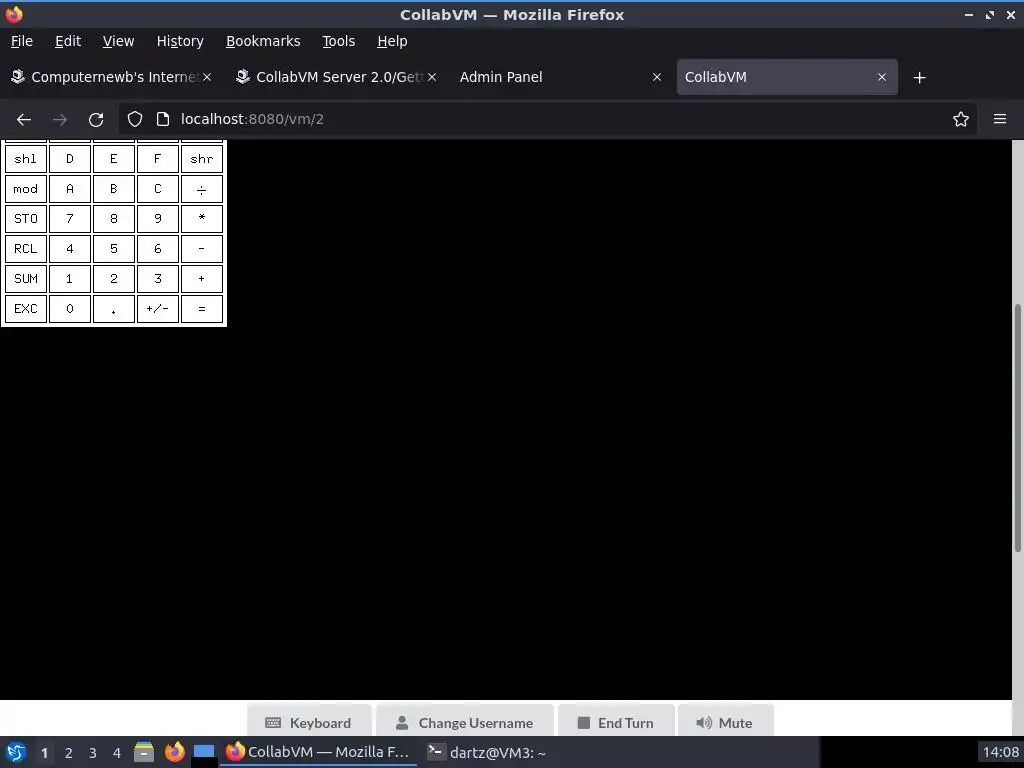Click the STO memory key
The image size is (1024, 768).
point(25,219)
